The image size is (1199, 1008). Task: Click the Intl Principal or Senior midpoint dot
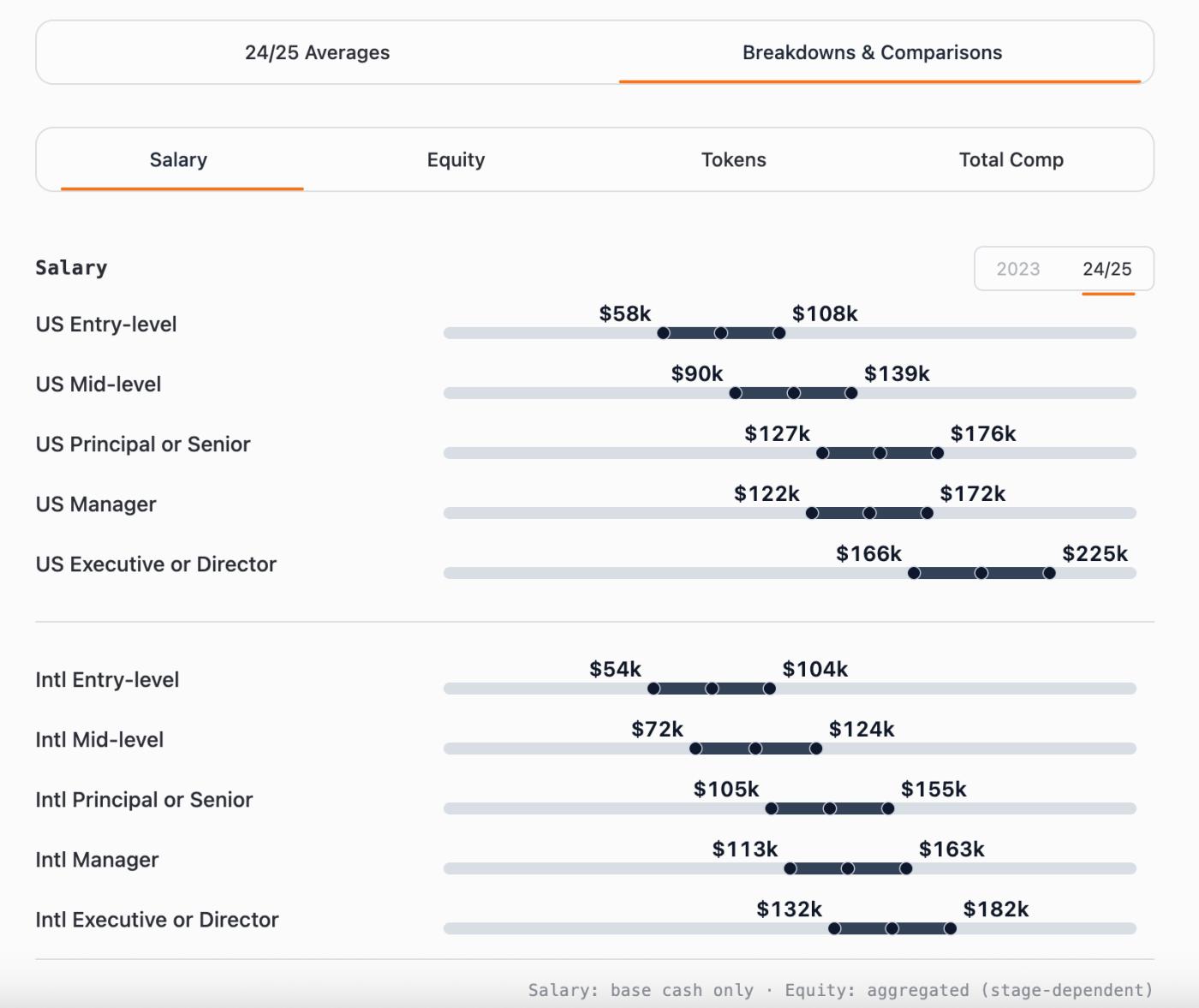(830, 808)
